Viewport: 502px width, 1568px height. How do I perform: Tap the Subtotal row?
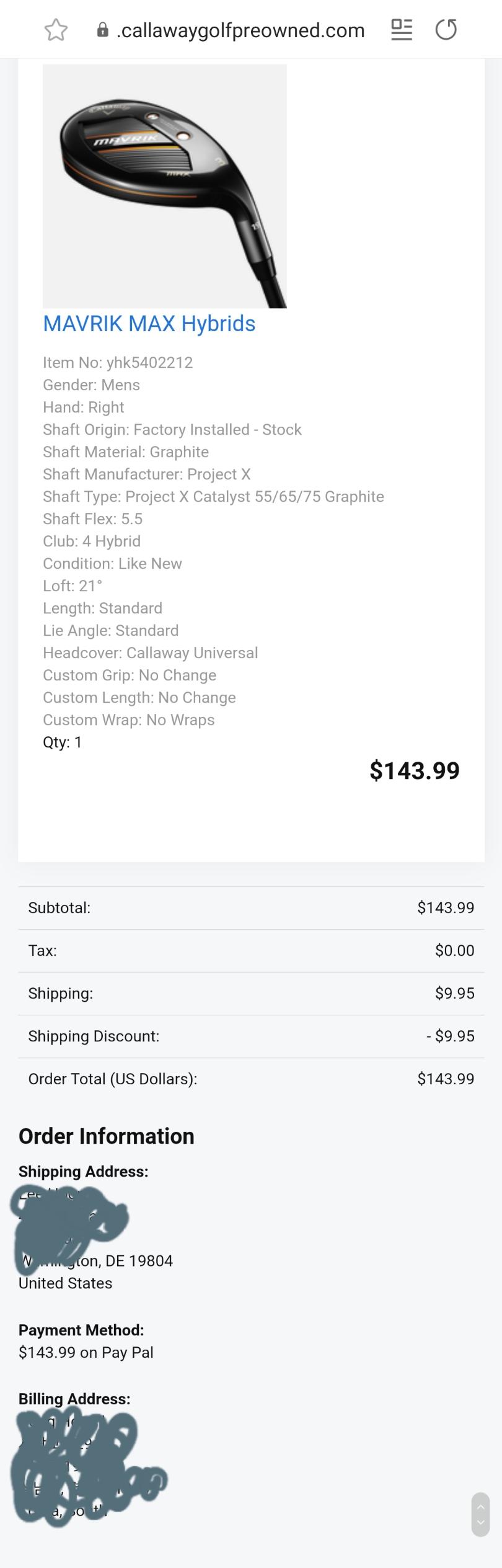pyautogui.click(x=251, y=907)
